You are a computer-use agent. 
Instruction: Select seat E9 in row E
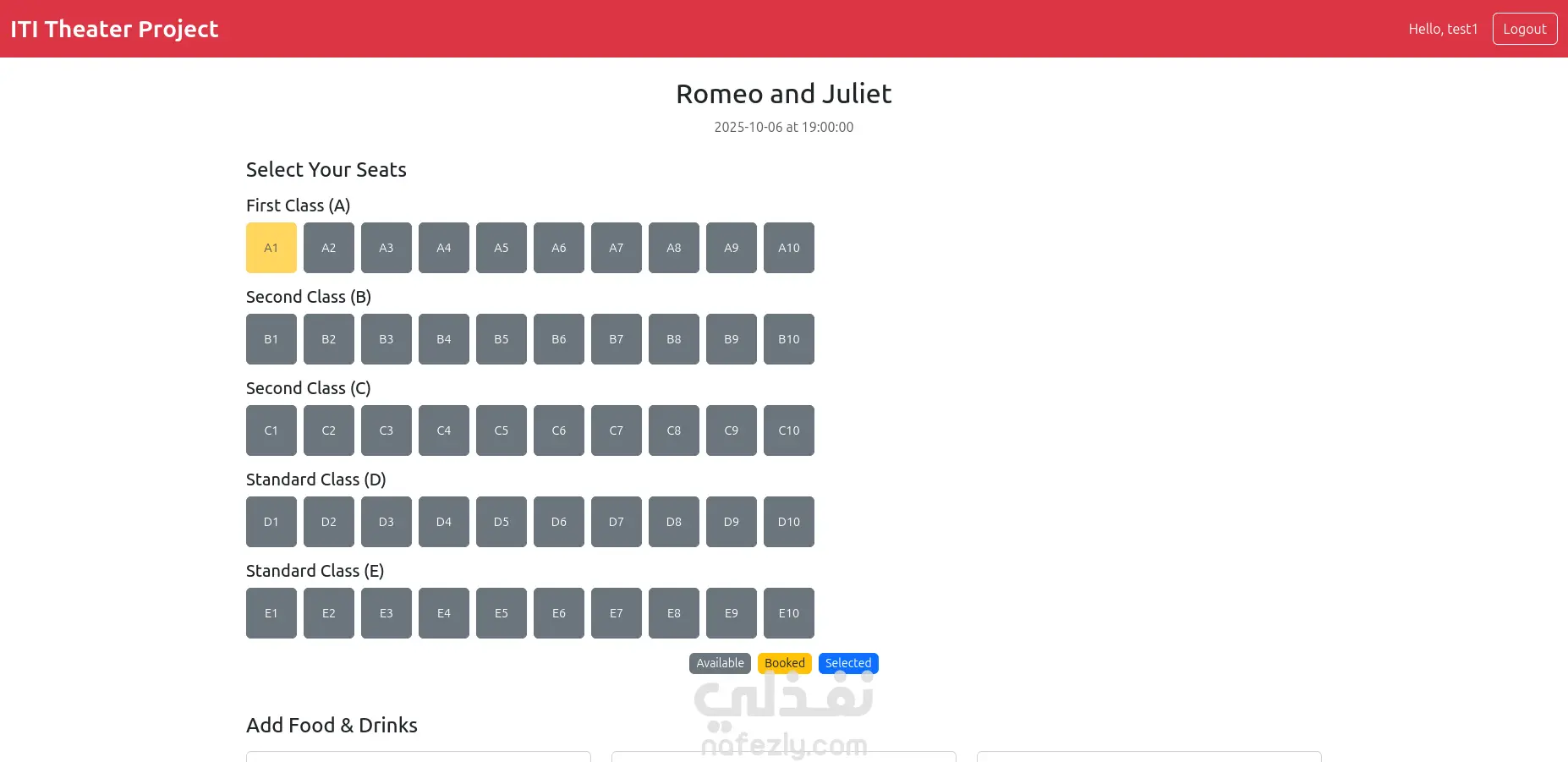pyautogui.click(x=732, y=613)
